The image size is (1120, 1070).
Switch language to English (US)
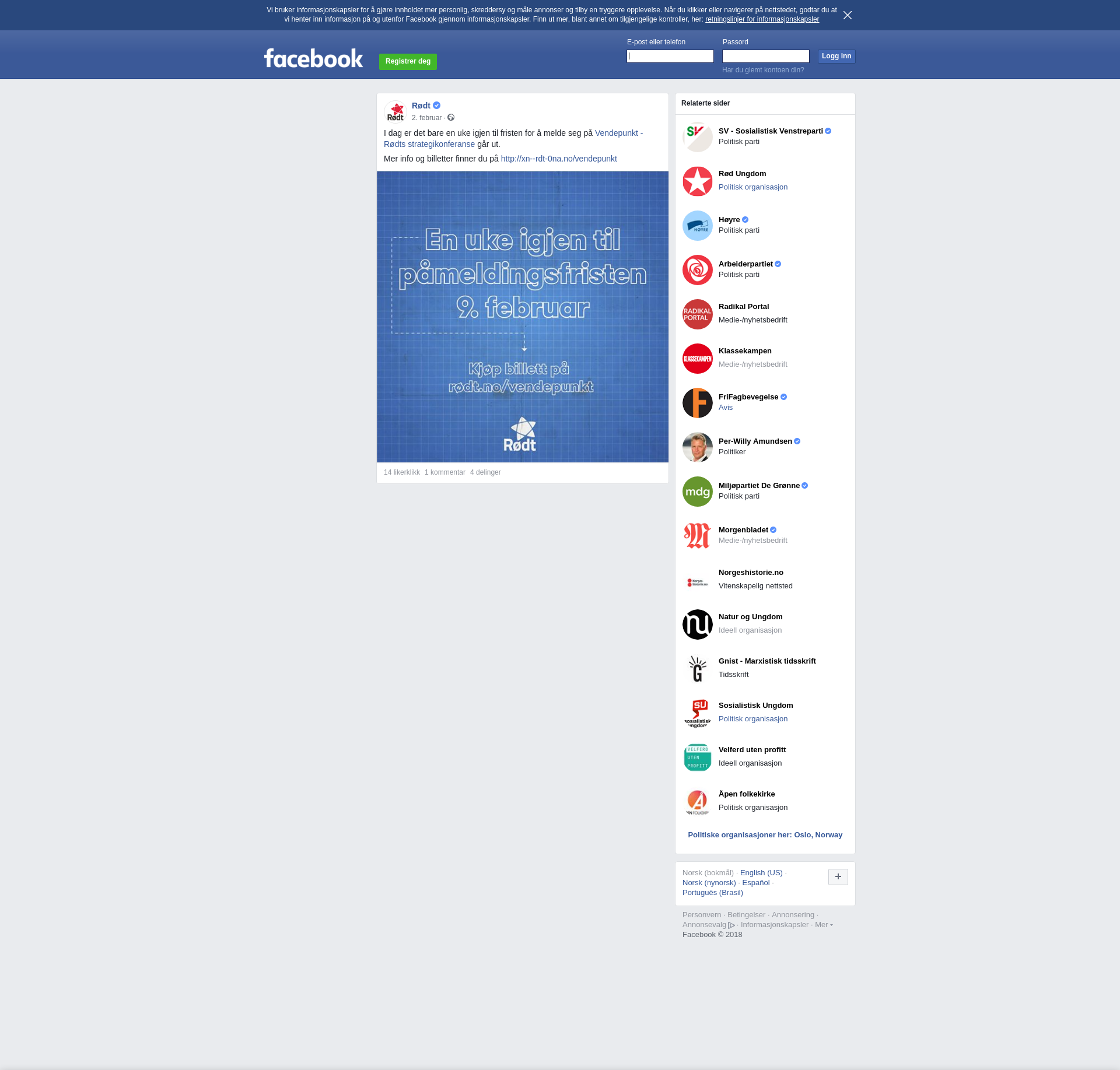coord(761,873)
